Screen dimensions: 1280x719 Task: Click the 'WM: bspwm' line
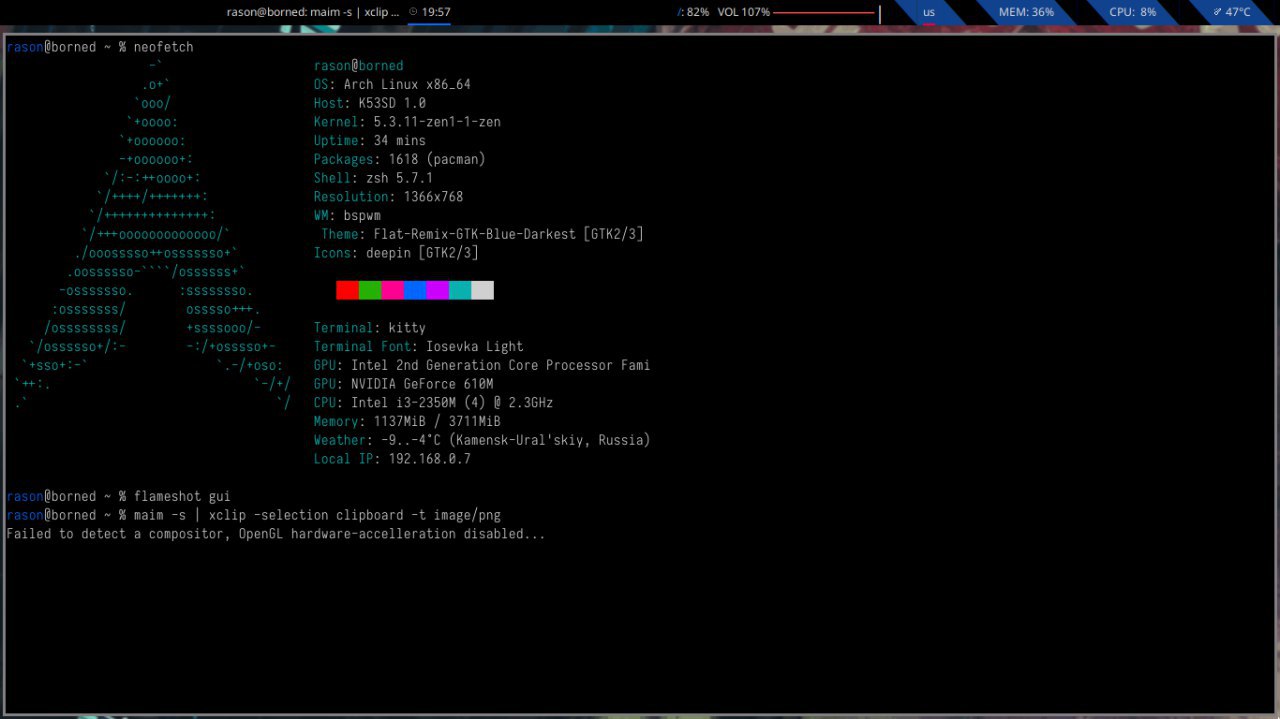[347, 215]
